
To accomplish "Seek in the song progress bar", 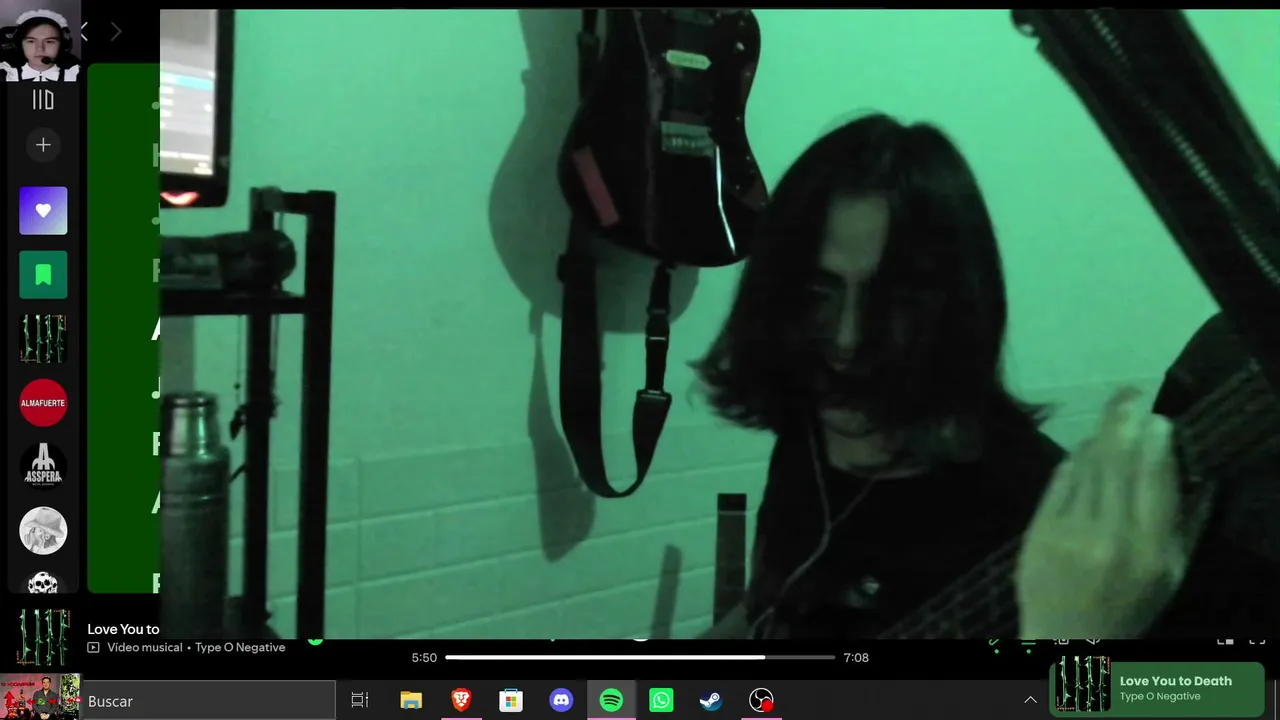I will (640, 657).
